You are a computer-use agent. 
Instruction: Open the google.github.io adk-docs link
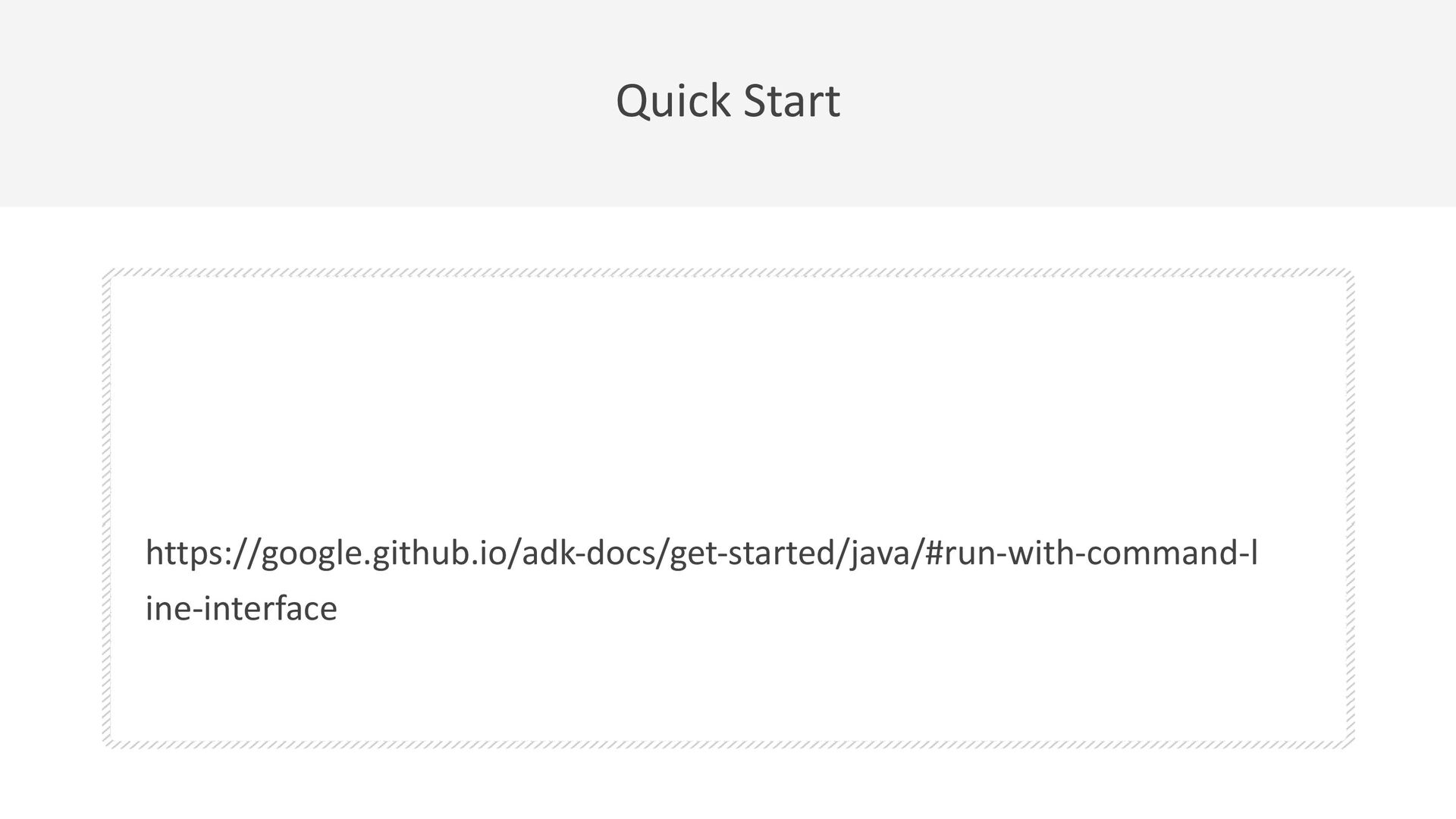(x=701, y=554)
